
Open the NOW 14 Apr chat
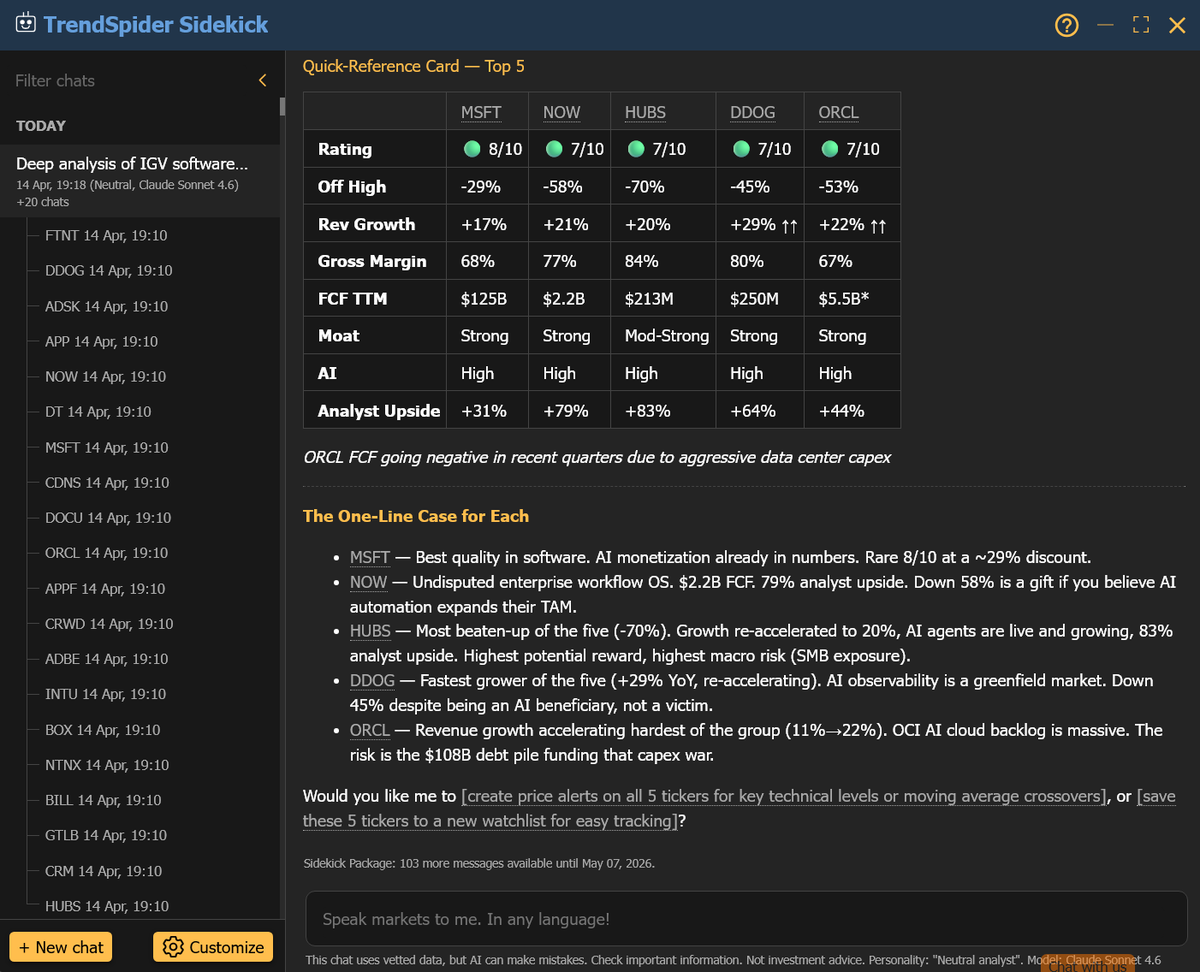pyautogui.click(x=105, y=377)
